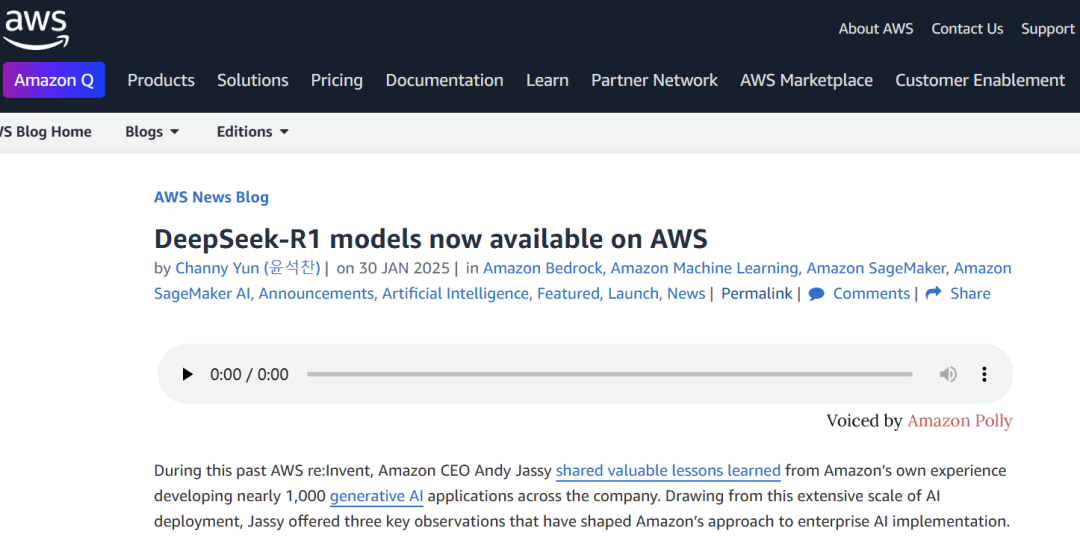This screenshot has height=540, width=1080.
Task: Follow the generative AI hyperlink
Action: 376,497
